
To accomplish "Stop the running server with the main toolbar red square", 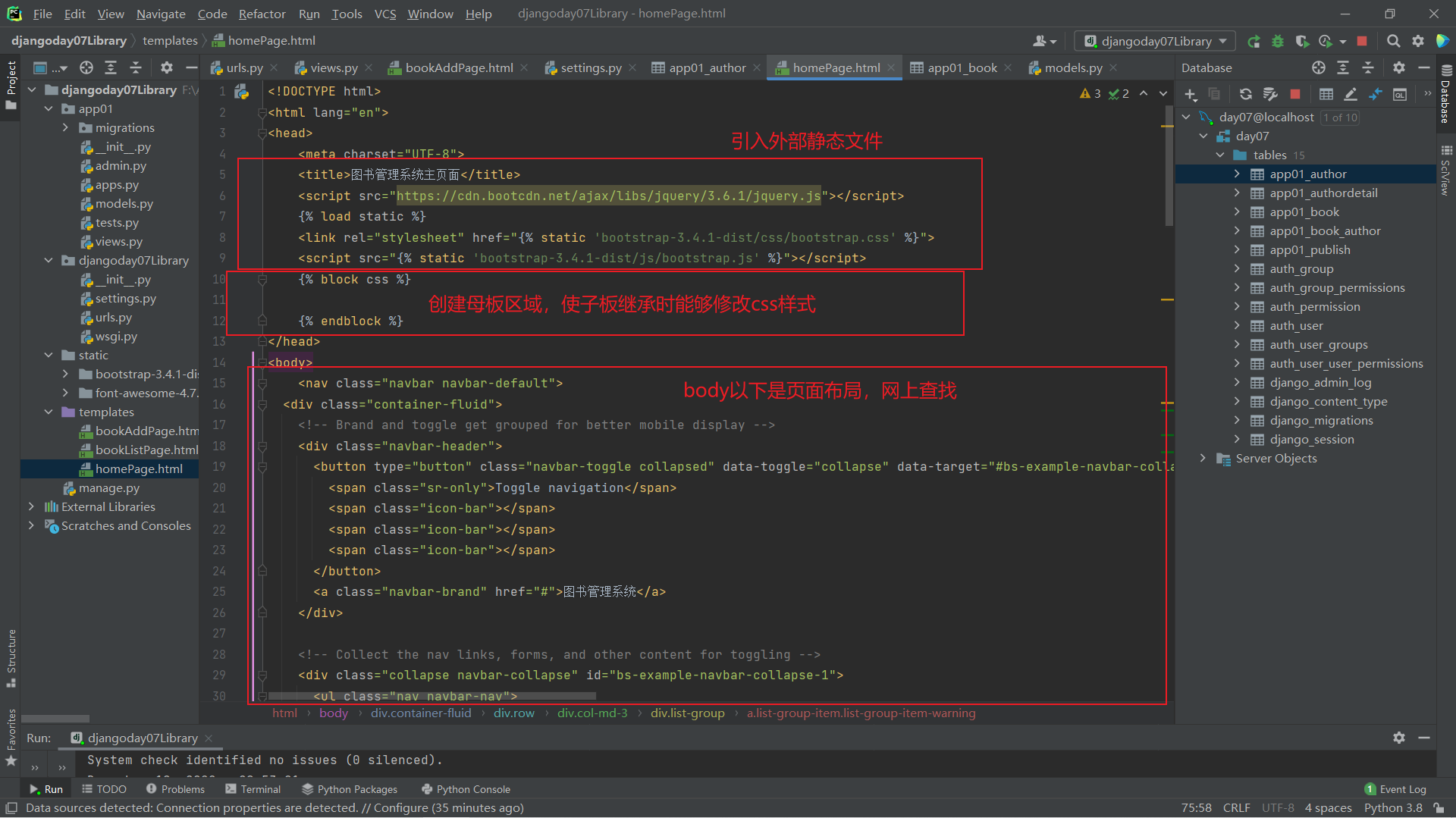I will point(1362,42).
